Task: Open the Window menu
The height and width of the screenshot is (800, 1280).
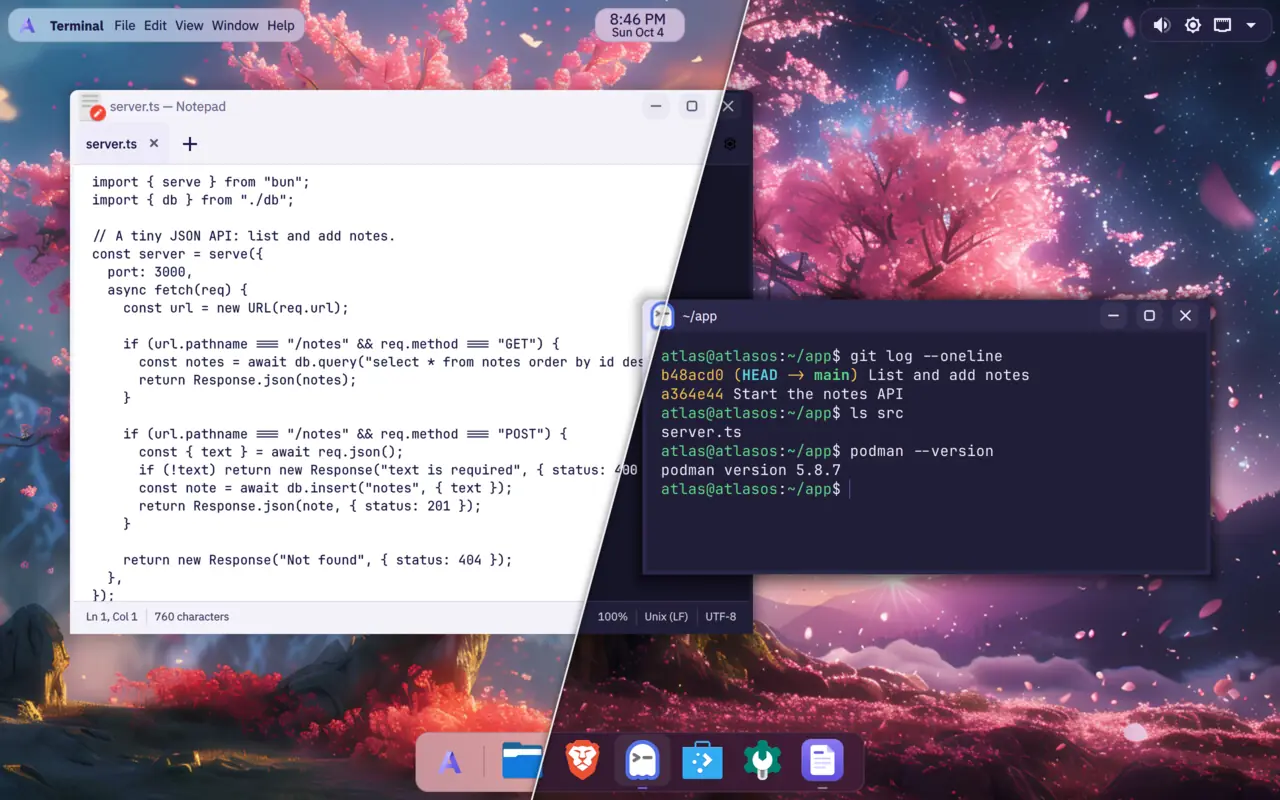Action: 235,26
